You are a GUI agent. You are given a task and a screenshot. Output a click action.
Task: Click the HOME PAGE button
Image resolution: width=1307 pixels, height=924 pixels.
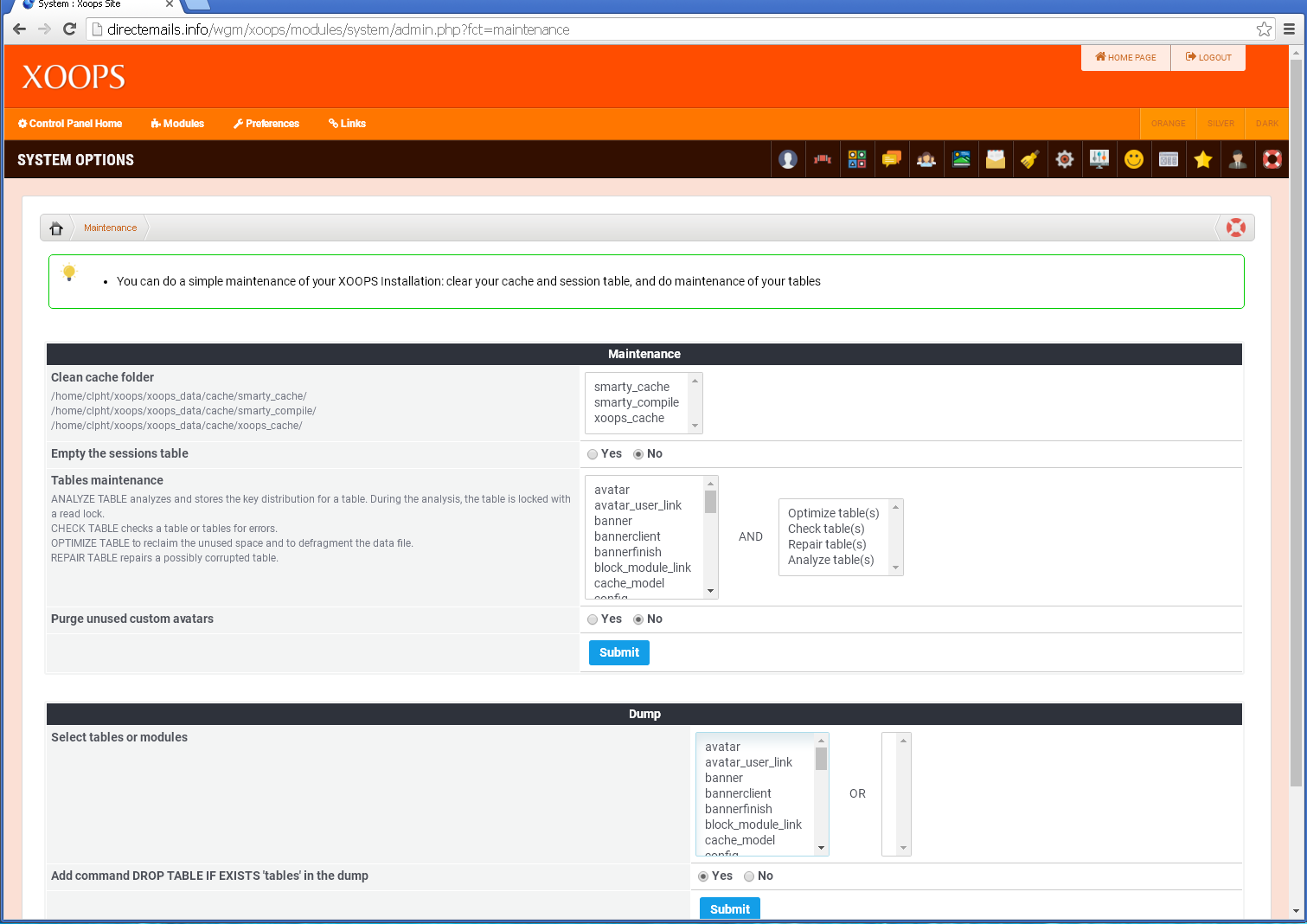(1125, 58)
